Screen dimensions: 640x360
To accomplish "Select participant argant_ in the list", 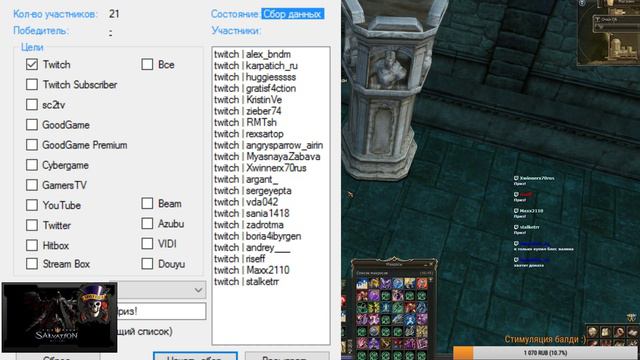I will [x=246, y=180].
